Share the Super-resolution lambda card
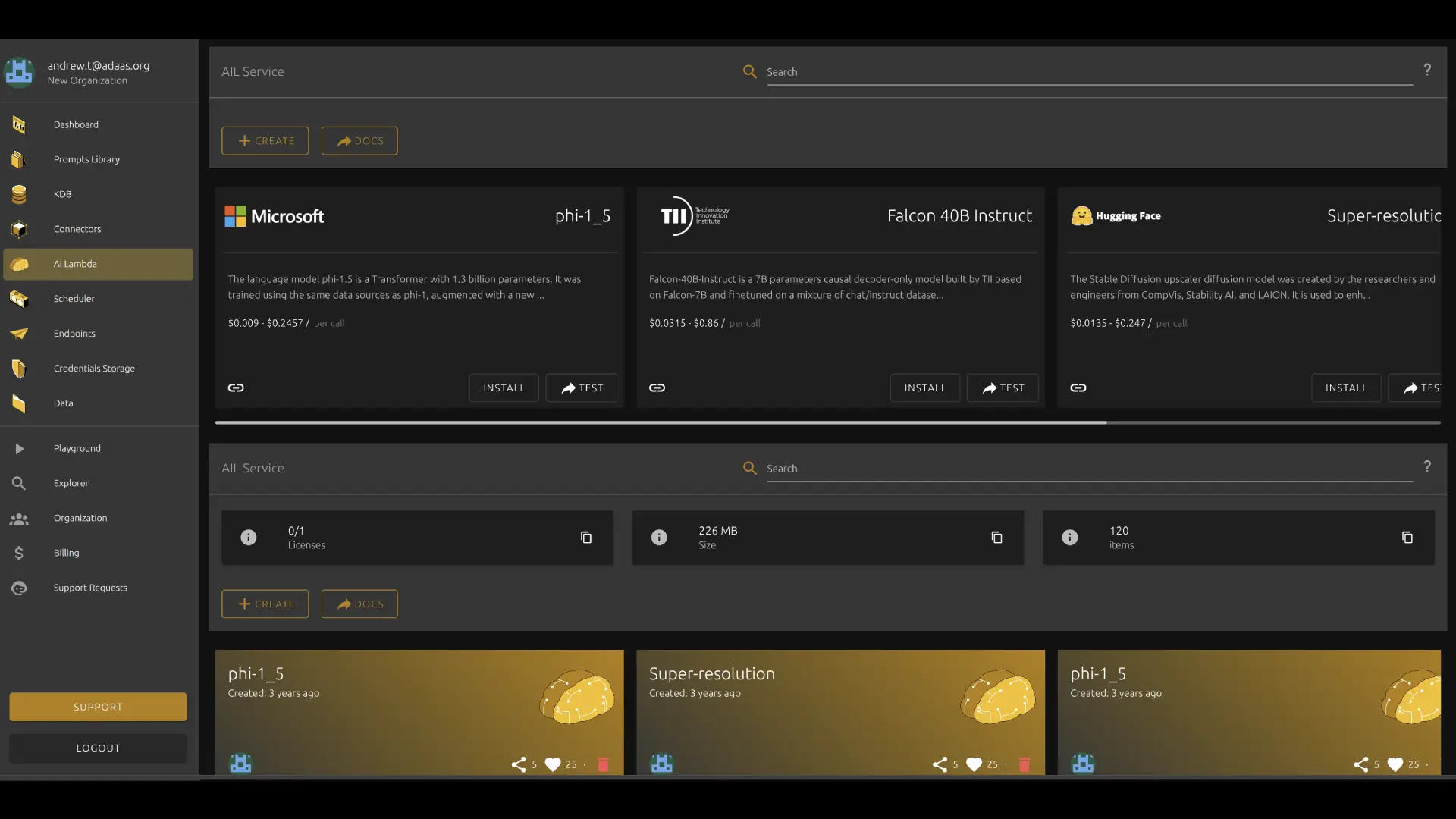The height and width of the screenshot is (819, 1456). [x=940, y=764]
